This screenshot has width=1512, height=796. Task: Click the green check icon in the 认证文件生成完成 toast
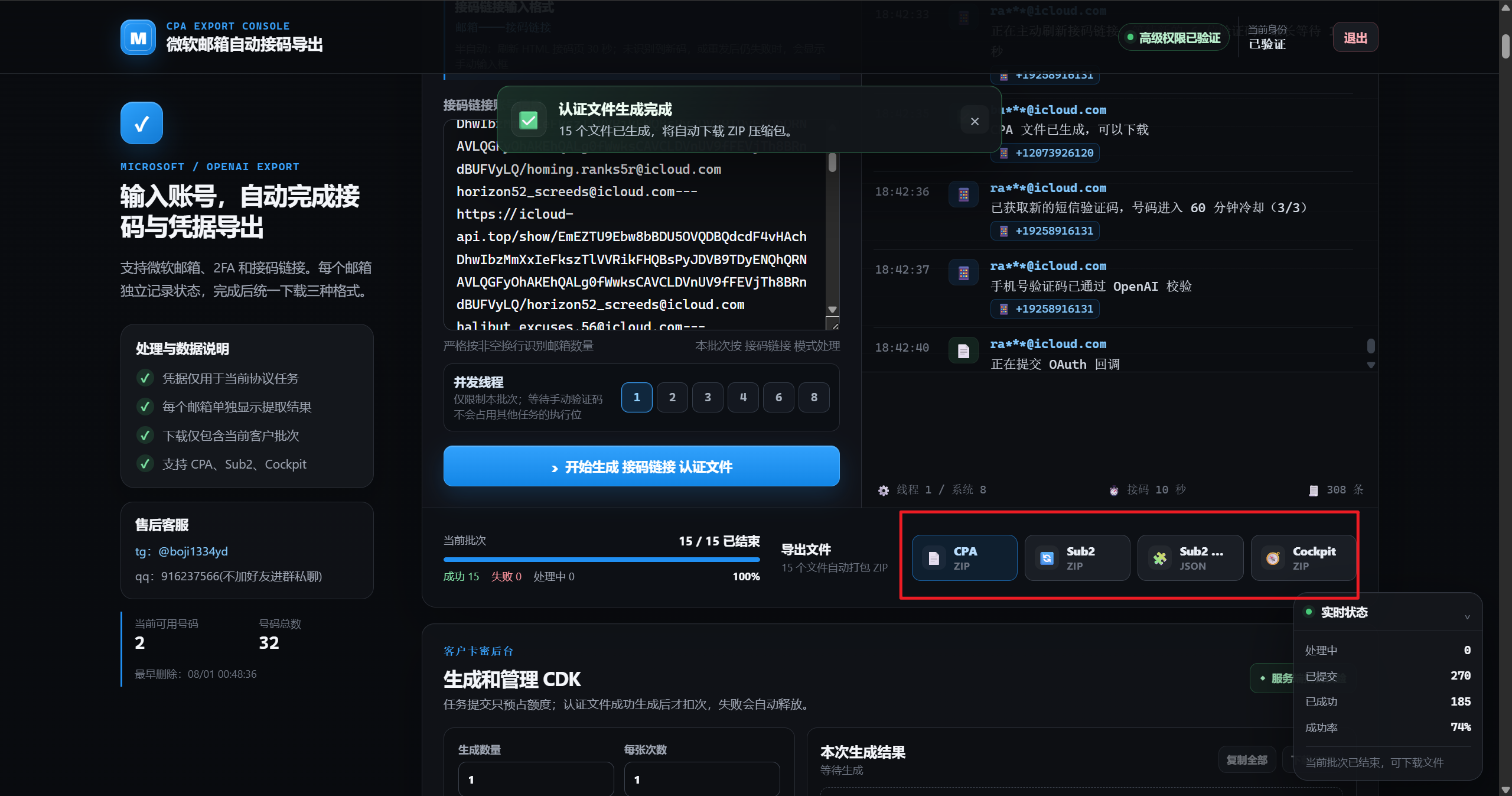[x=528, y=121]
